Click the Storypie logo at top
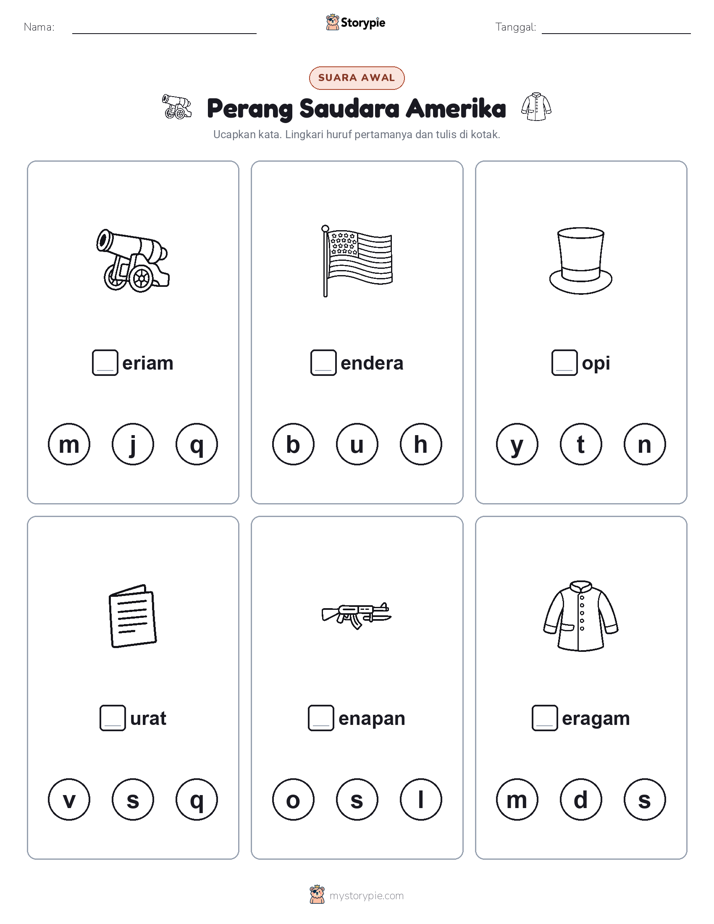714x924 pixels. click(x=356, y=22)
